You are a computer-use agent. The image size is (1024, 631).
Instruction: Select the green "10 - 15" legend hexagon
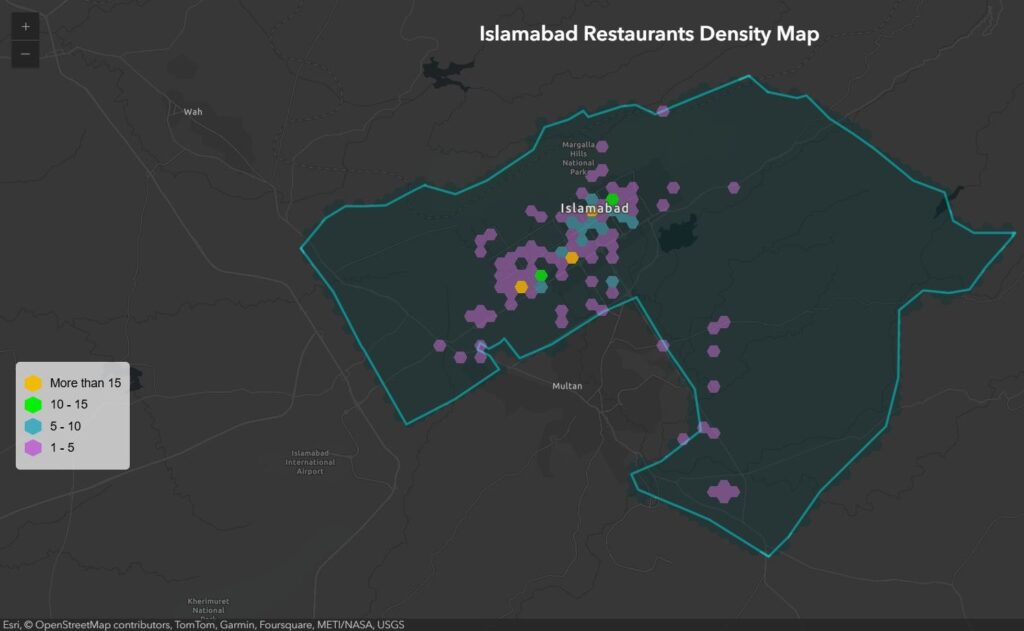(33, 405)
